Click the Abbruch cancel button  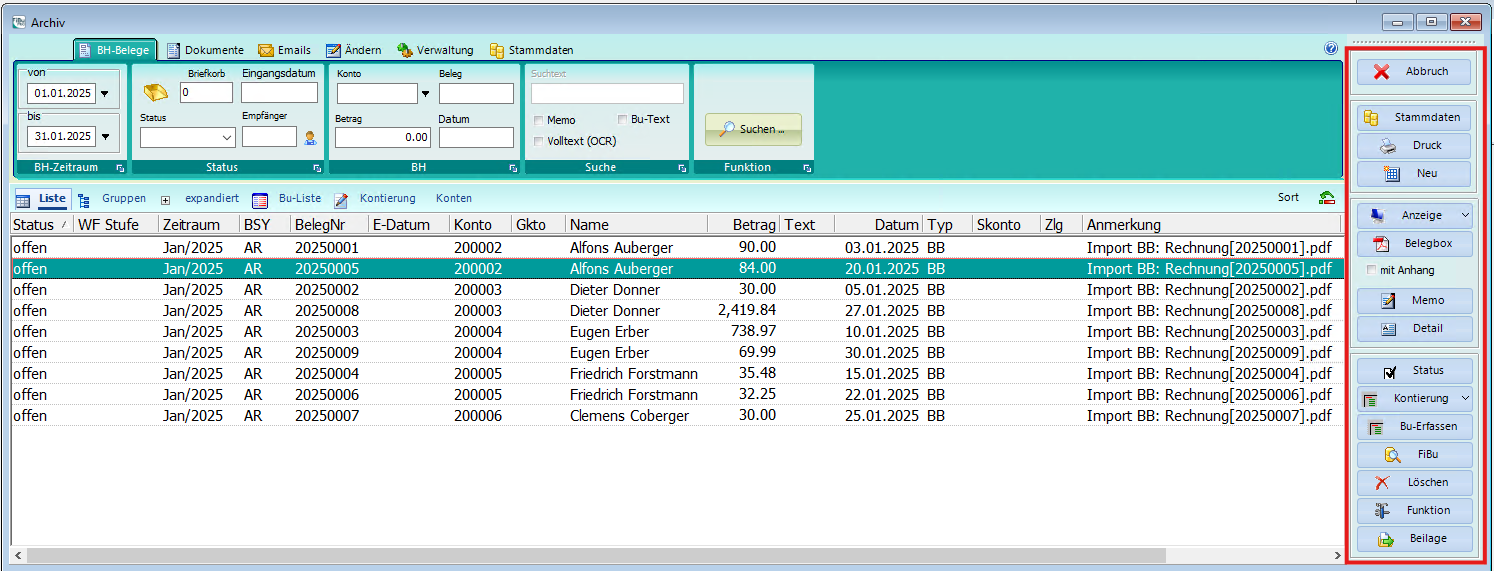[x=1414, y=72]
